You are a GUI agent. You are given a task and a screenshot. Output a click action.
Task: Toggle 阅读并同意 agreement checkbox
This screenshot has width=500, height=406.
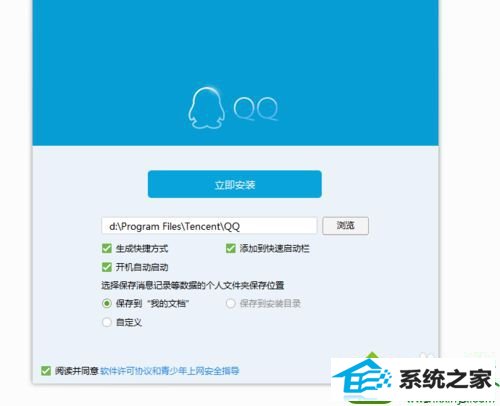click(46, 371)
